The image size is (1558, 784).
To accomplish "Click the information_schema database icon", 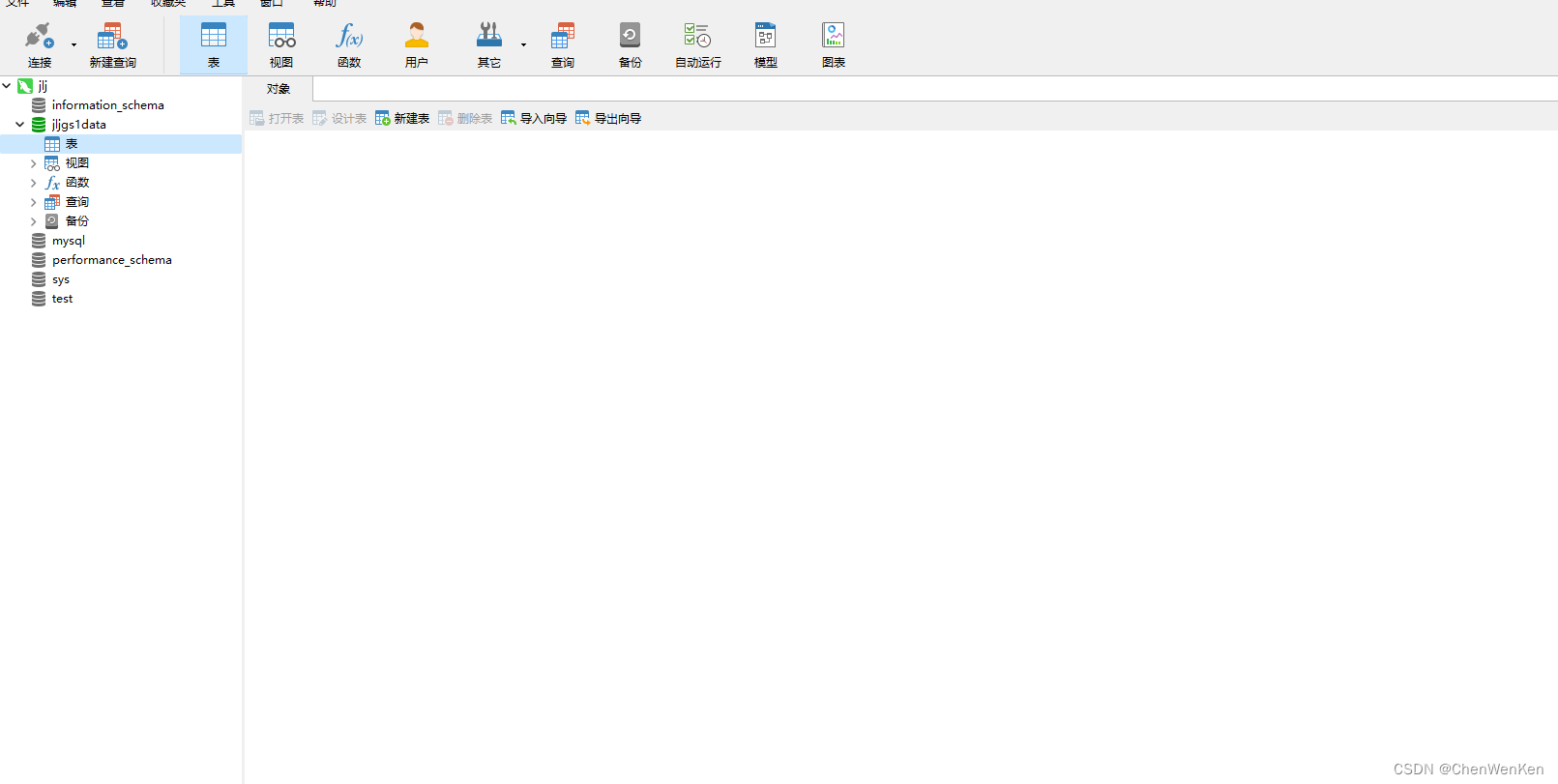I will click(x=39, y=105).
